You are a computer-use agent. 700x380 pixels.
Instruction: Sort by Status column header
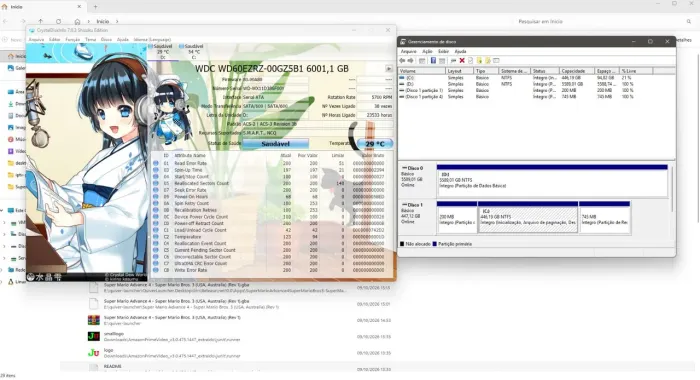[545, 71]
